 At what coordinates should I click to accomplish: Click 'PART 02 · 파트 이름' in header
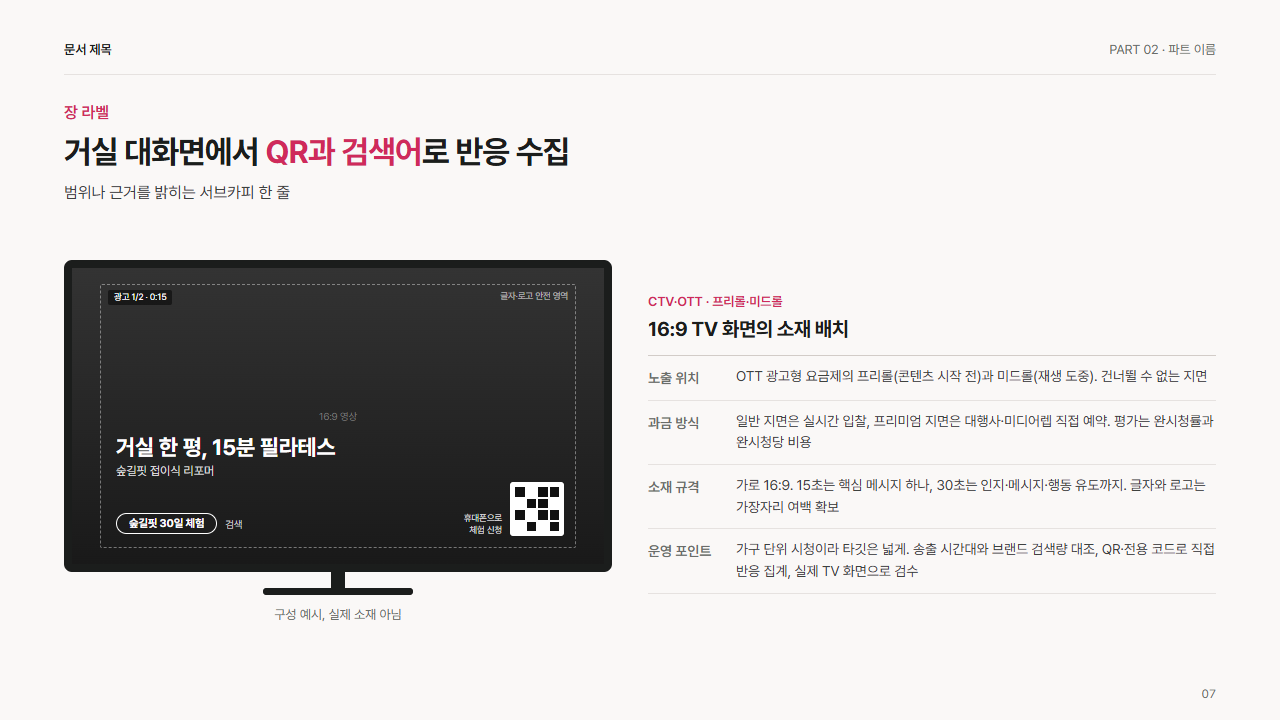click(x=1162, y=49)
